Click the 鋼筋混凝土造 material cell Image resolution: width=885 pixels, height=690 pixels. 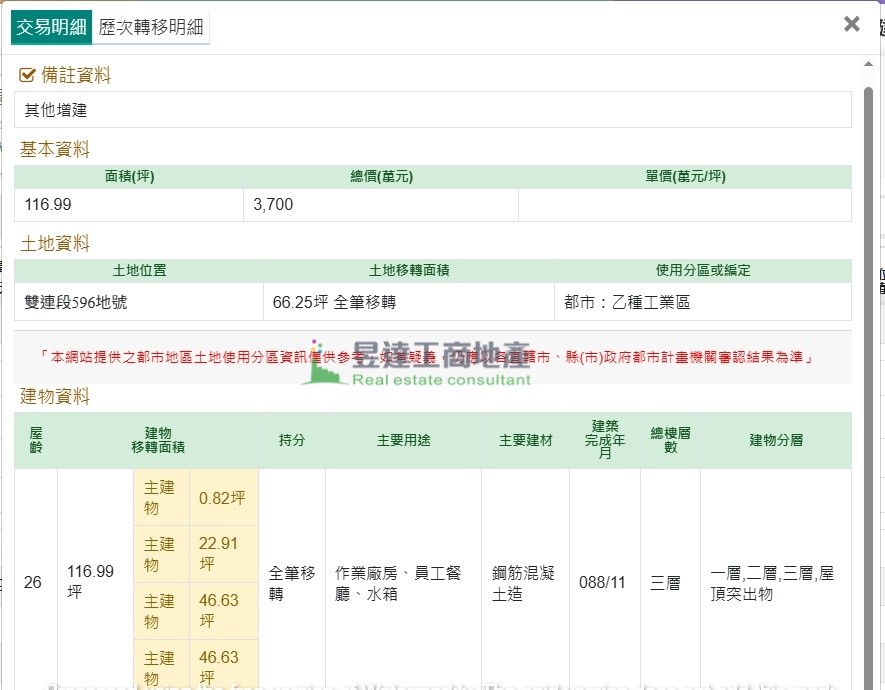point(524,583)
